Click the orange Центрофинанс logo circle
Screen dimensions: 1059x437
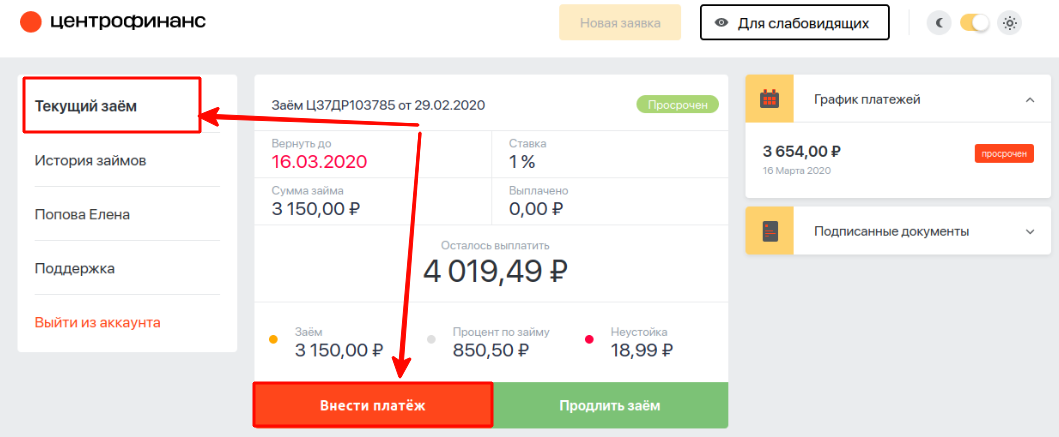pyautogui.click(x=31, y=22)
